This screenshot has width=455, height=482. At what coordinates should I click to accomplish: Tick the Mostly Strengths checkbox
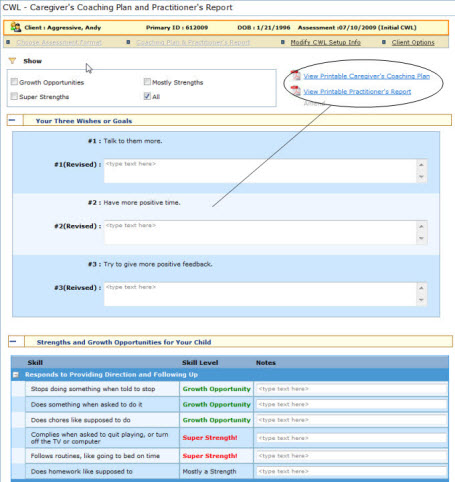coord(147,82)
